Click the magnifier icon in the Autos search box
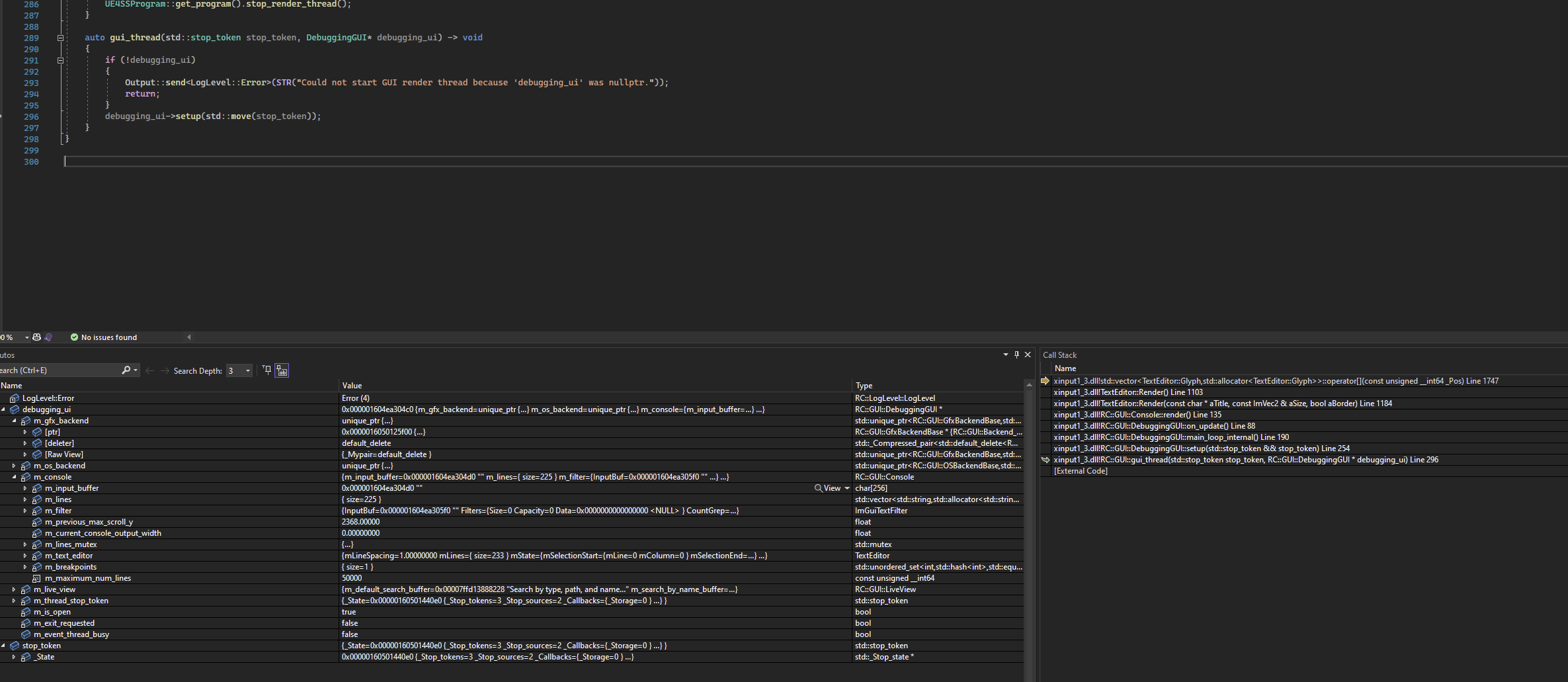This screenshot has height=682, width=1568. [x=126, y=370]
